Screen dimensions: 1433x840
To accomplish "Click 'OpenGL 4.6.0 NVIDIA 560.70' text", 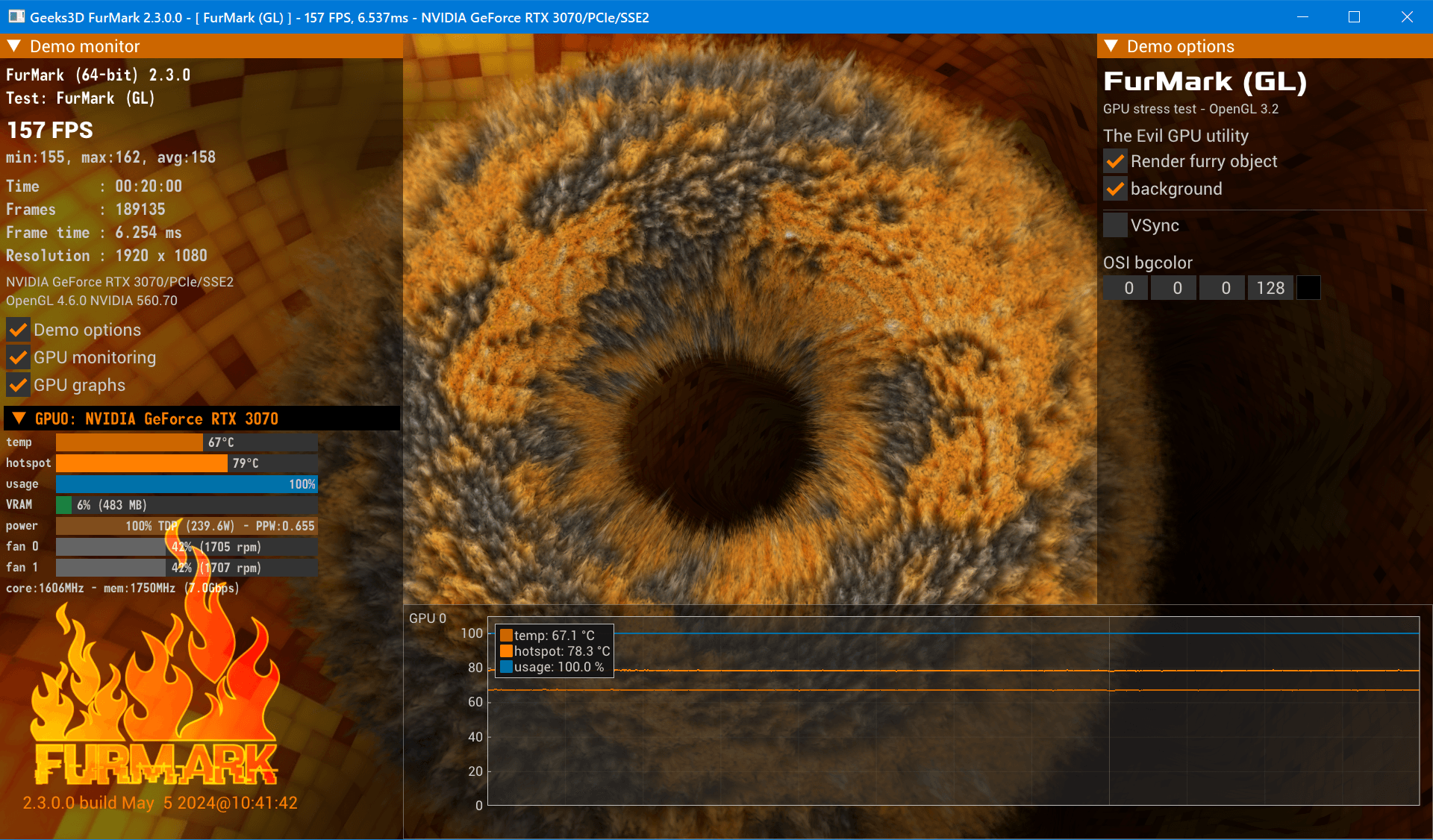I will click(x=92, y=301).
